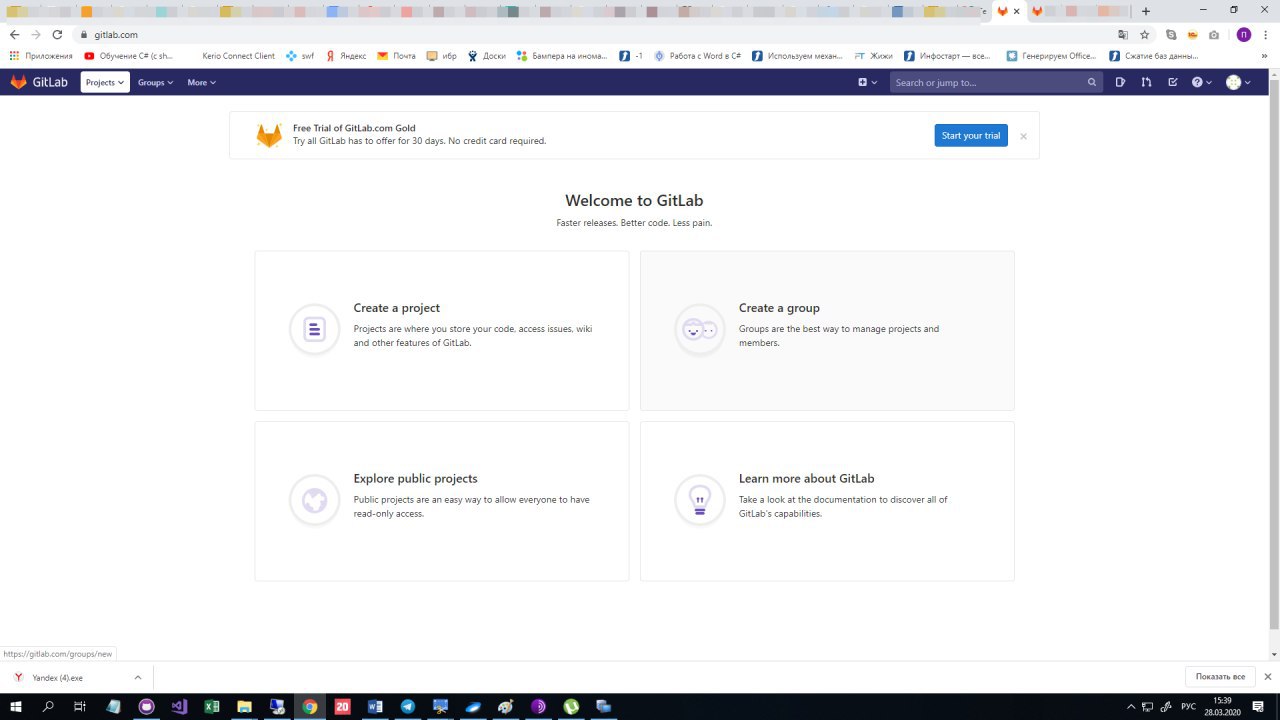Viewport: 1280px width, 720px height.
Task: Open Excel from taskbar
Action: click(x=212, y=706)
